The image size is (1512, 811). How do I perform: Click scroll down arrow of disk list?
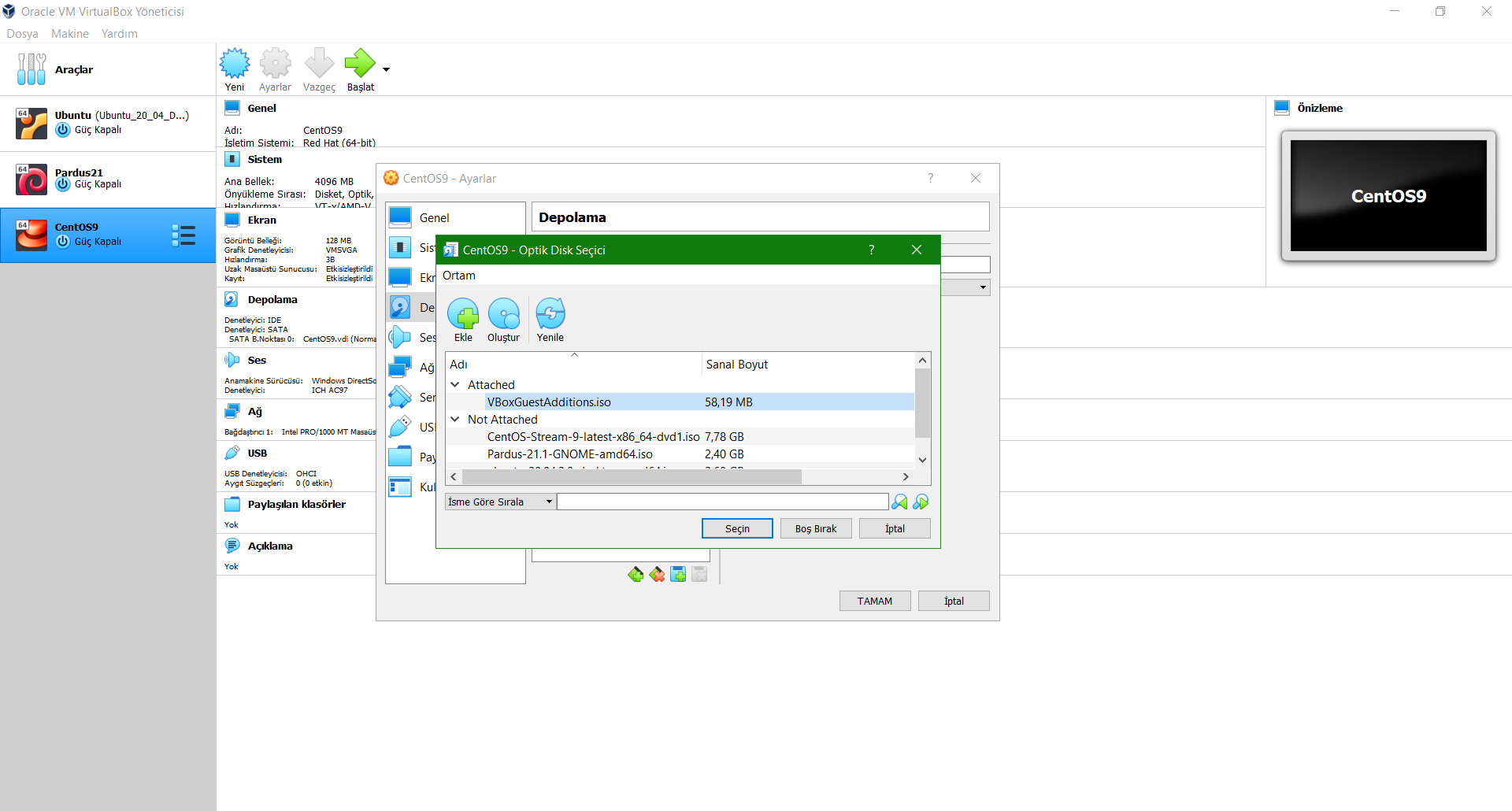923,460
